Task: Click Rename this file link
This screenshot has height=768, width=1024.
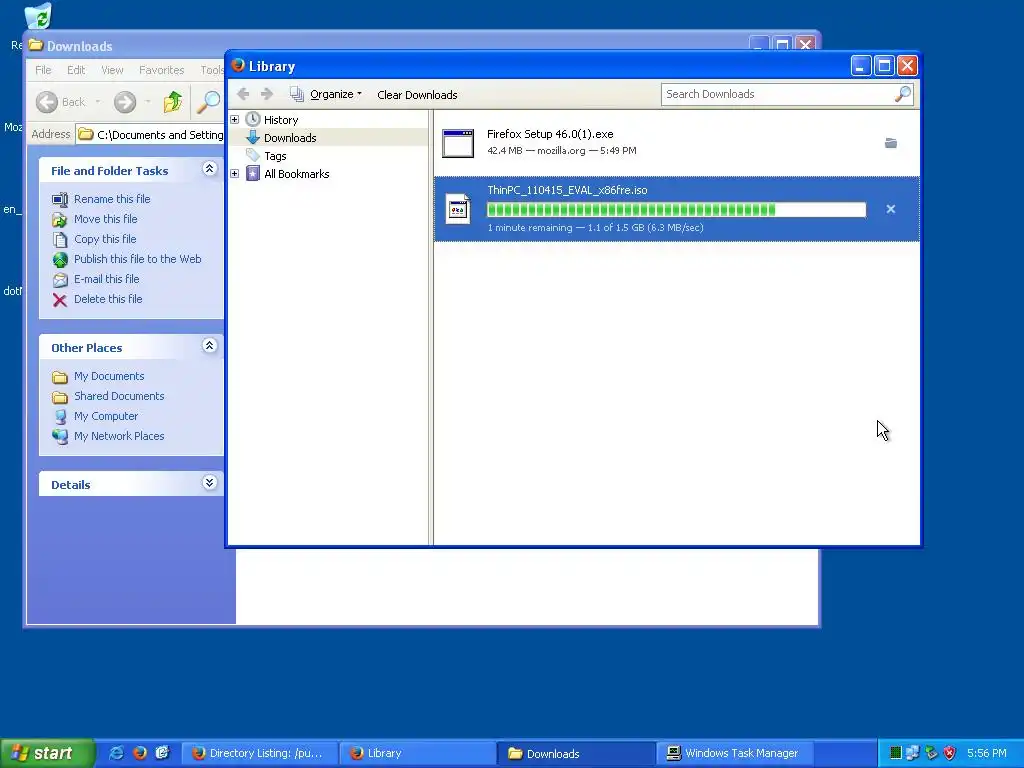Action: pyautogui.click(x=112, y=199)
